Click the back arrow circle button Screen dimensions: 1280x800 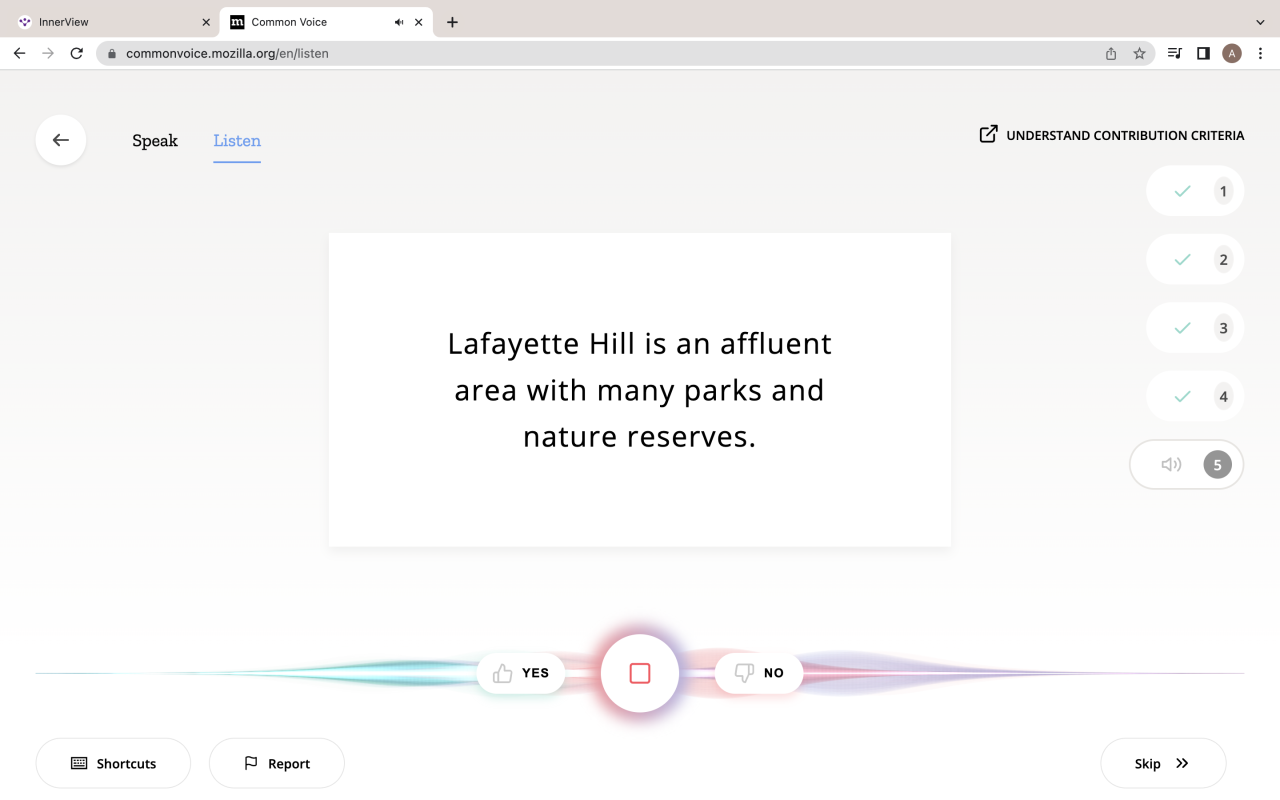coord(61,140)
